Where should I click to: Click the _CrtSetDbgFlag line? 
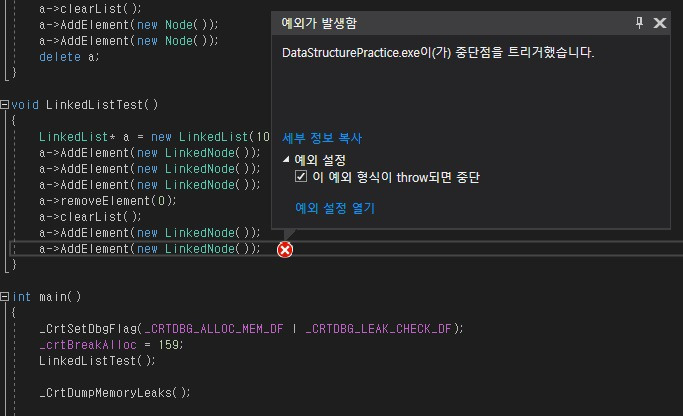pos(251,328)
